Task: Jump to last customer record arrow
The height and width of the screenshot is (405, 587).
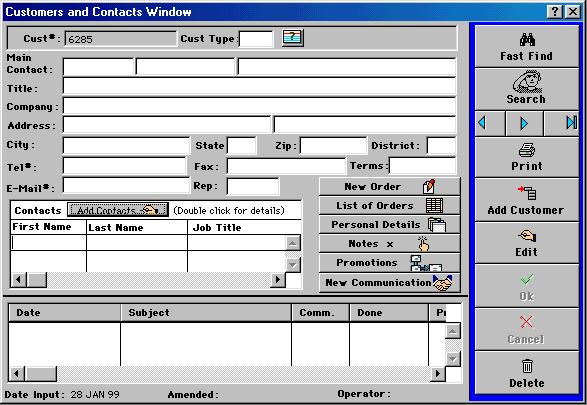Action: (x=561, y=123)
